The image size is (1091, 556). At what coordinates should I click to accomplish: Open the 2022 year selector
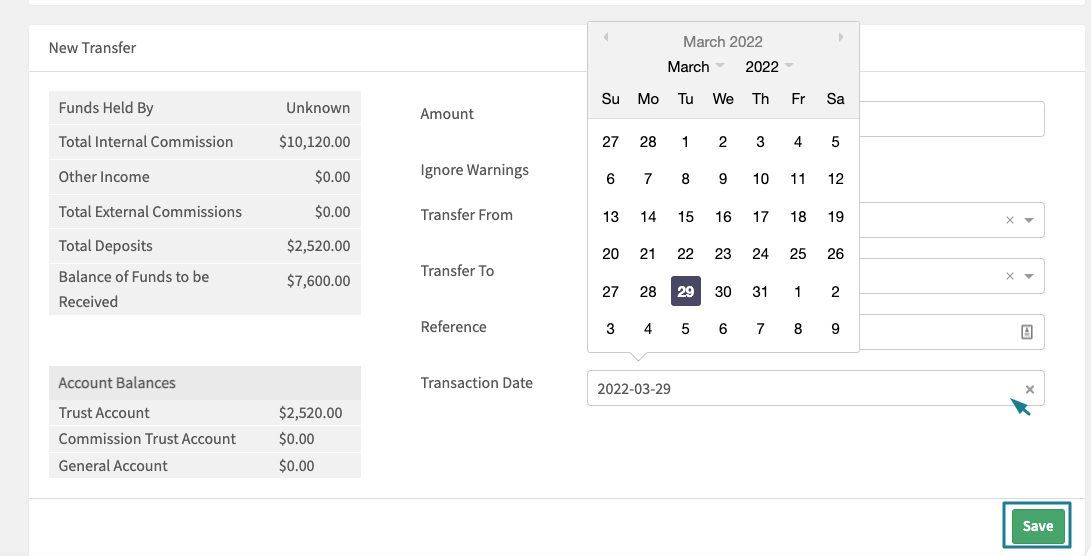pyautogui.click(x=769, y=67)
